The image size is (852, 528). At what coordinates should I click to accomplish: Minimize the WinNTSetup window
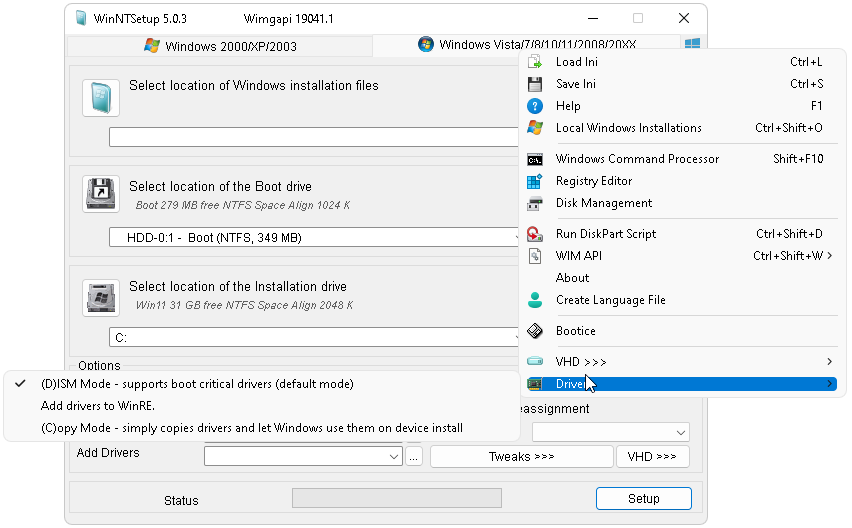pyautogui.click(x=593, y=18)
